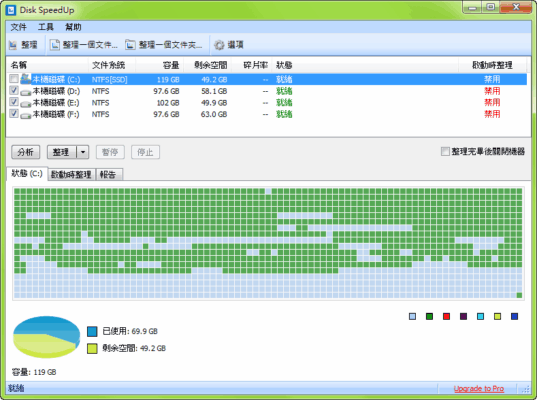537x400 pixels.
Task: Click the D: drive icon
Action: click(26, 92)
